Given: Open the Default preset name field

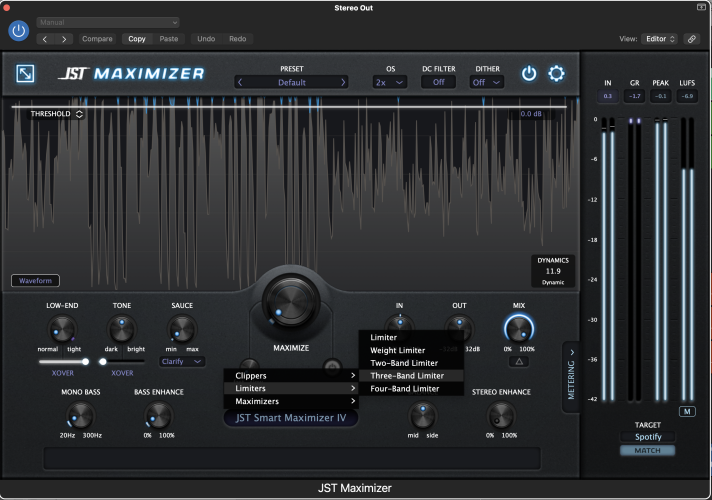Looking at the screenshot, I should tap(292, 82).
